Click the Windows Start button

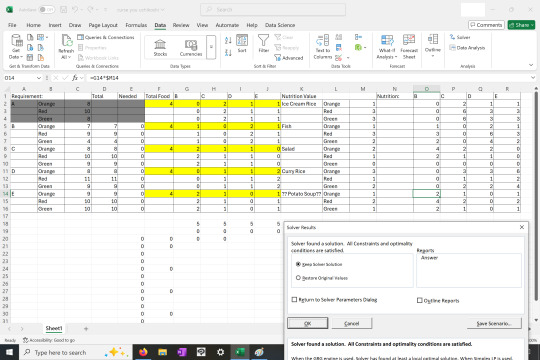pos(9,352)
